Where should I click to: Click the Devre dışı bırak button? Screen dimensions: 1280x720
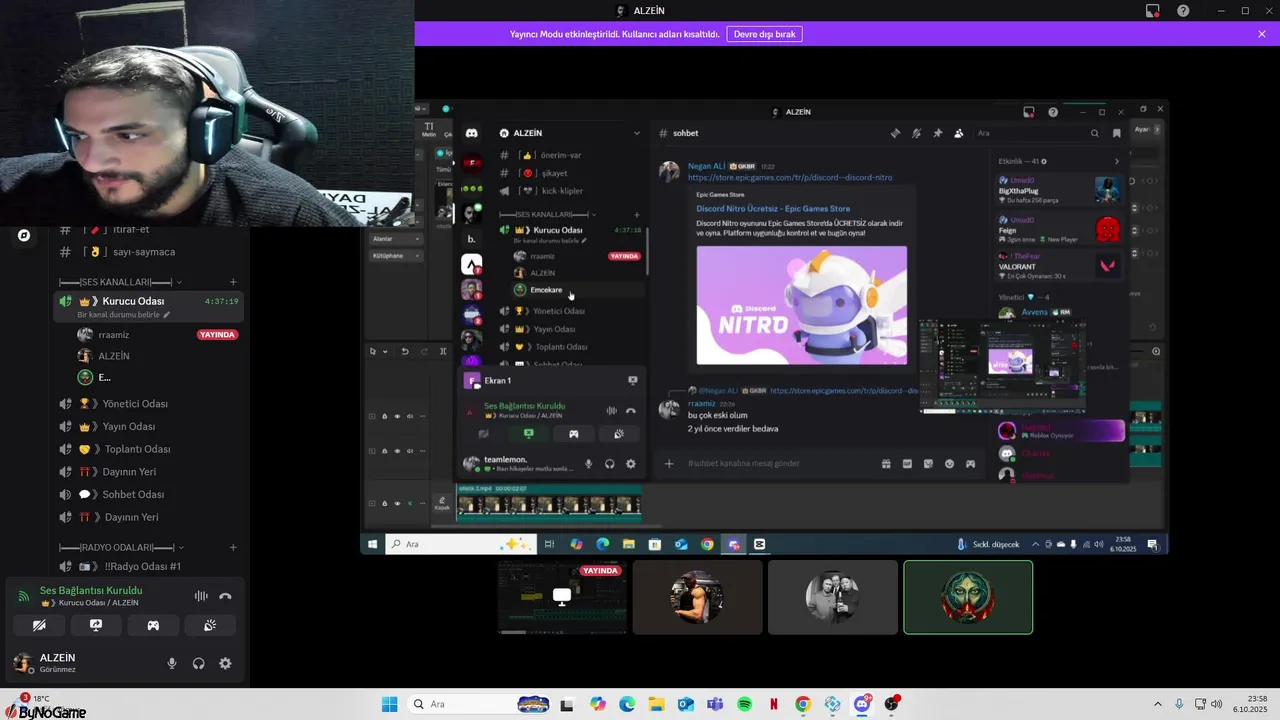pos(764,34)
